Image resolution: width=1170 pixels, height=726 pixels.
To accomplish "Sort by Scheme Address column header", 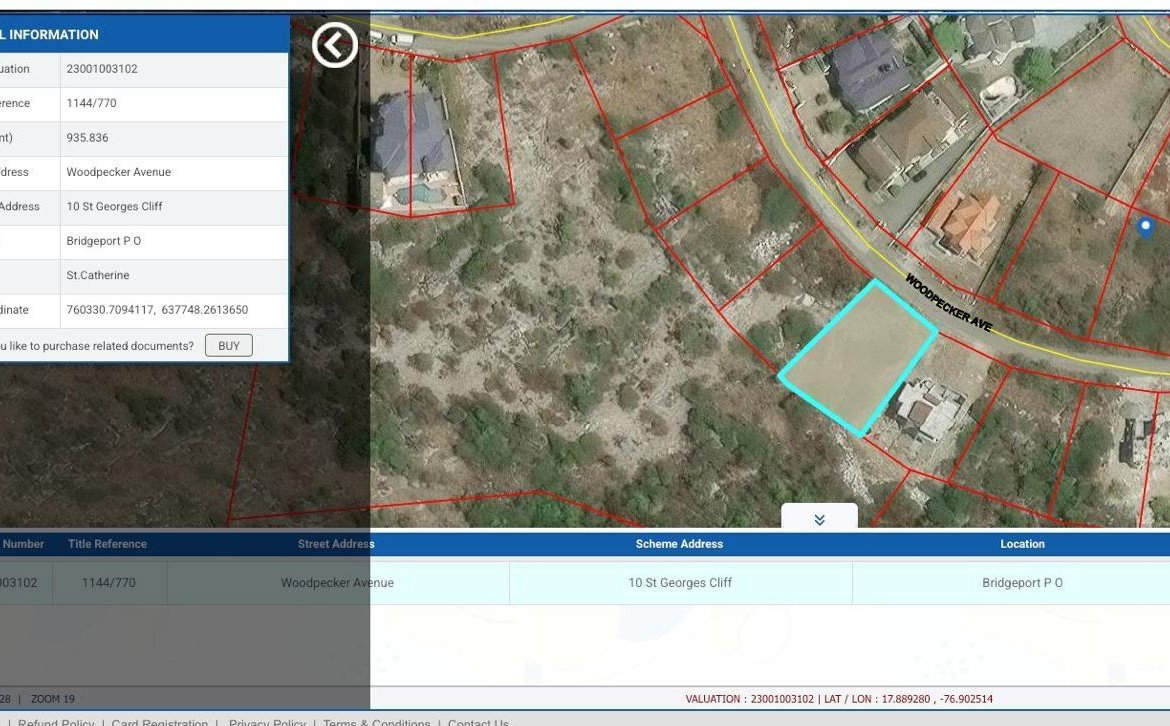I will (x=679, y=544).
